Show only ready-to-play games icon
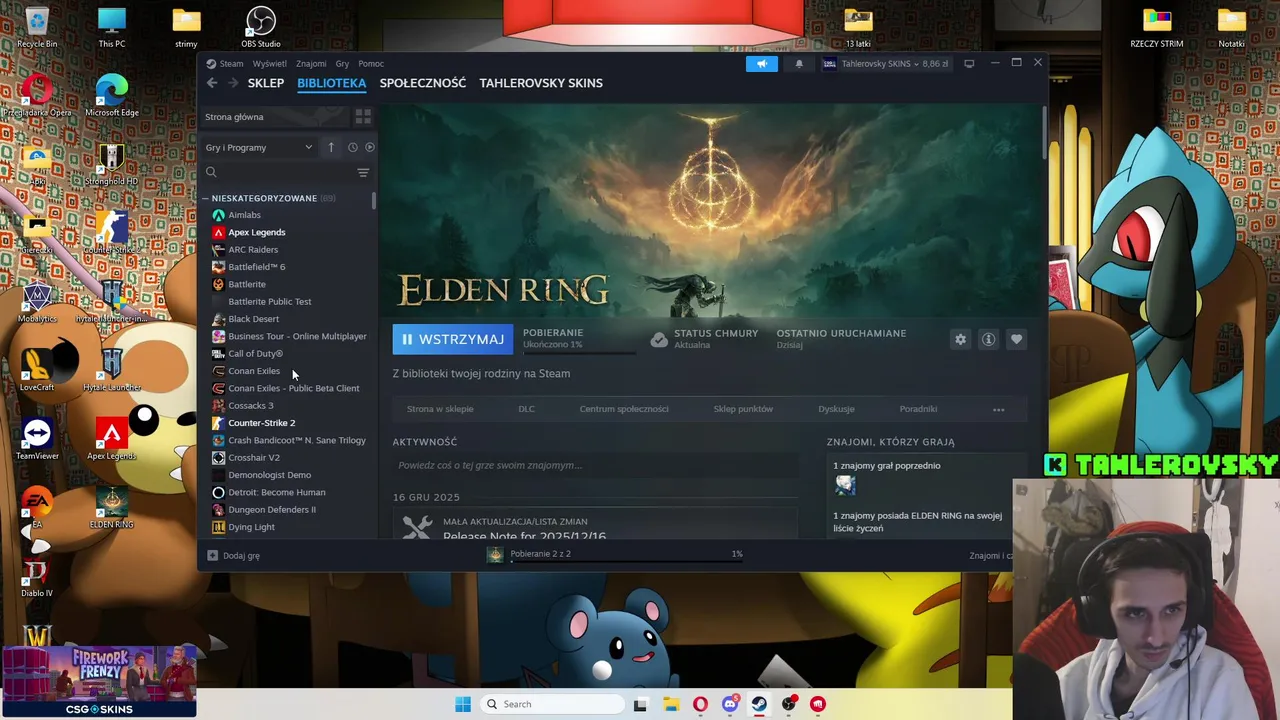 (x=369, y=147)
